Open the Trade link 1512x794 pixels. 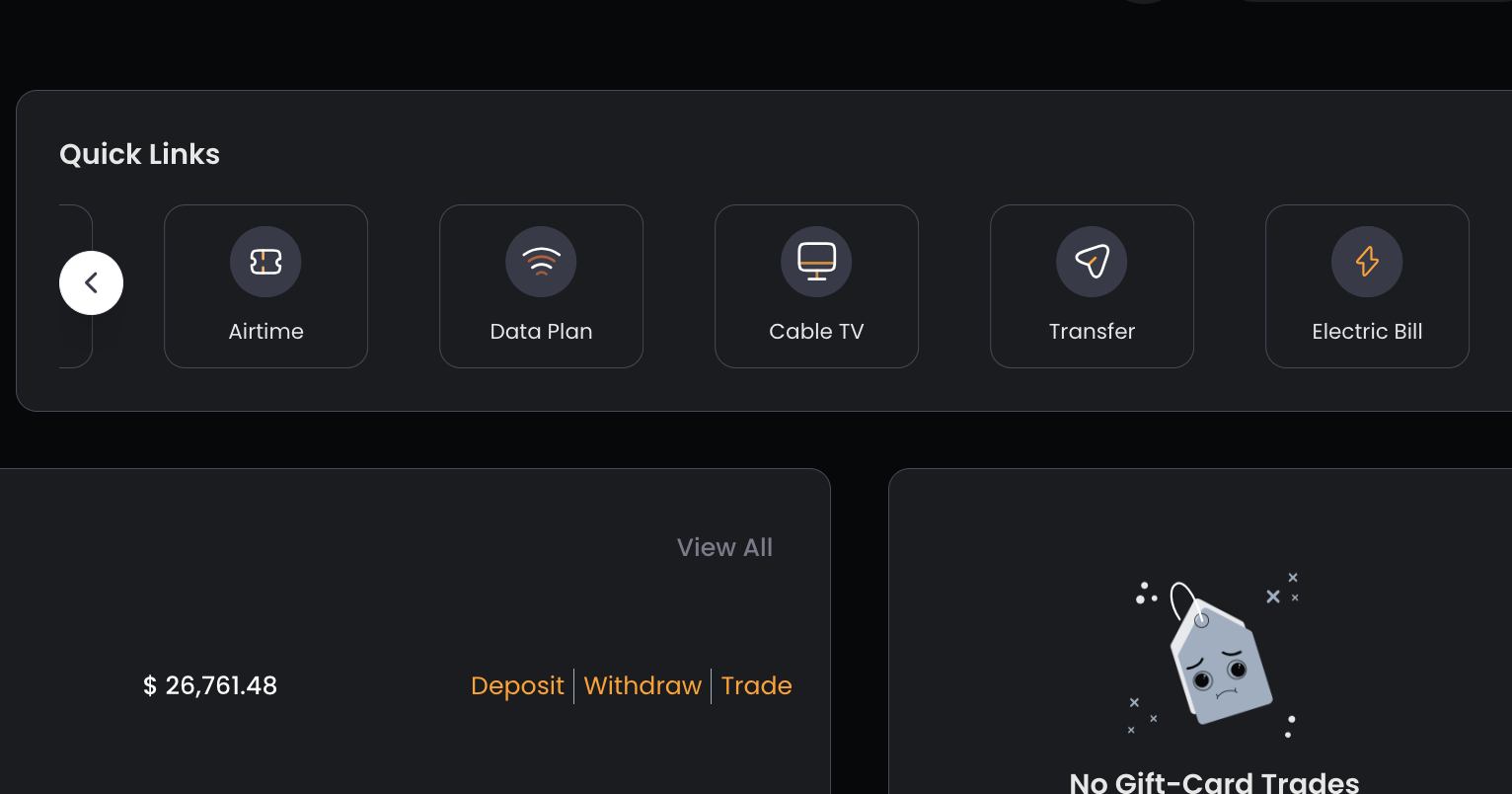pos(756,685)
